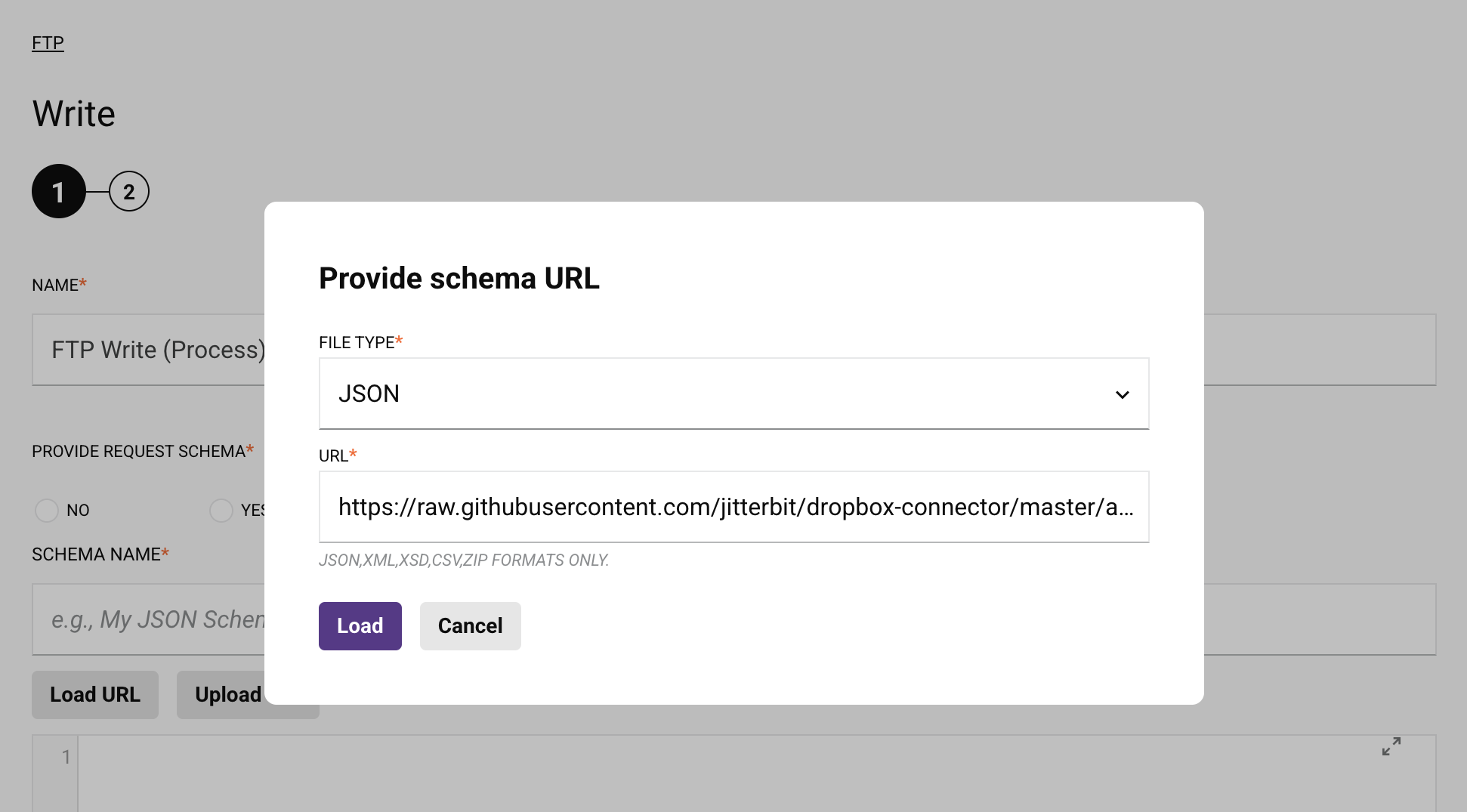The image size is (1467, 812).
Task: Click the Write page heading
Action: [x=74, y=114]
